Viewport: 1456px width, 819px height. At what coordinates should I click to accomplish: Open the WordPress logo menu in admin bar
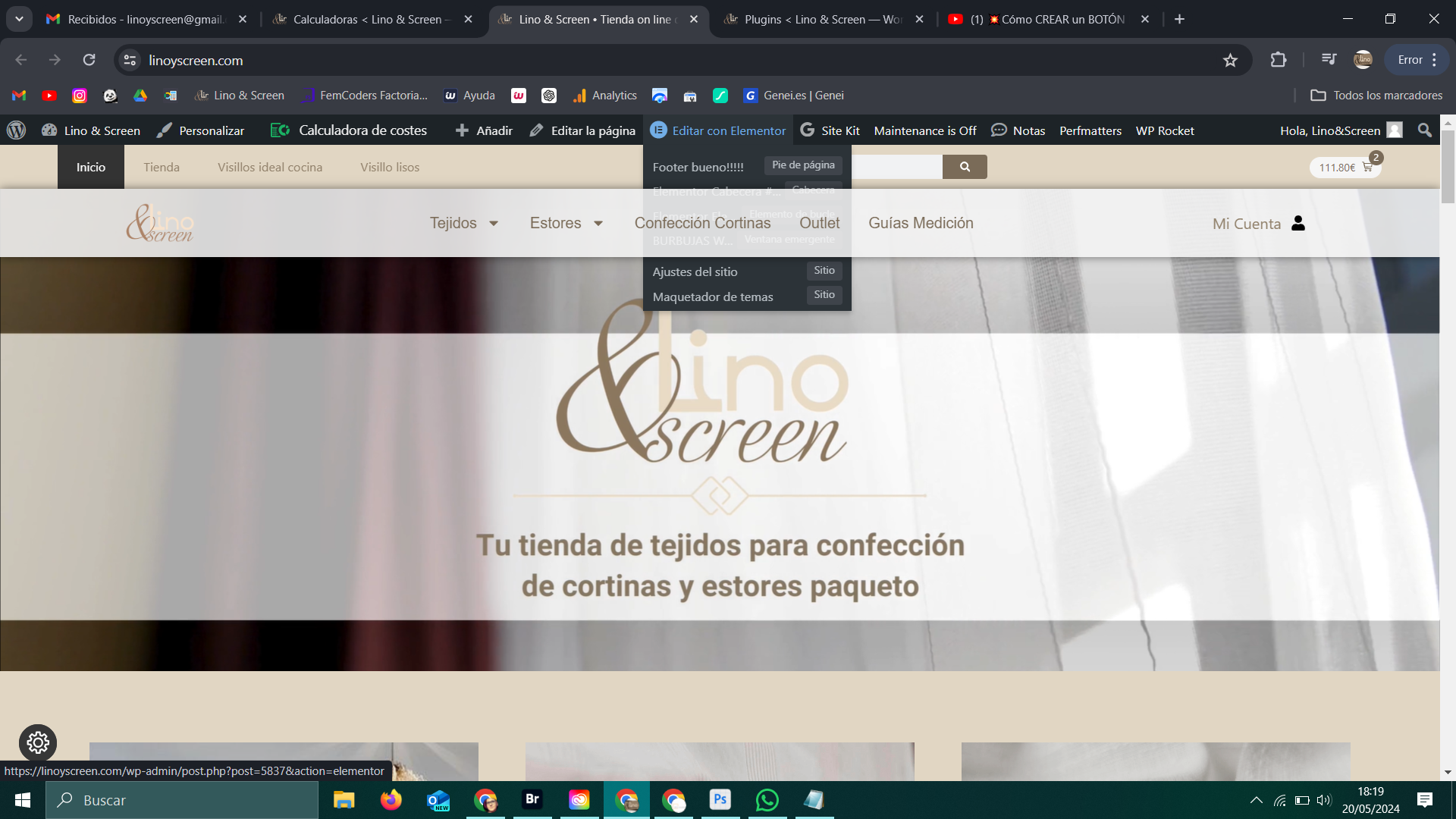[x=16, y=130]
